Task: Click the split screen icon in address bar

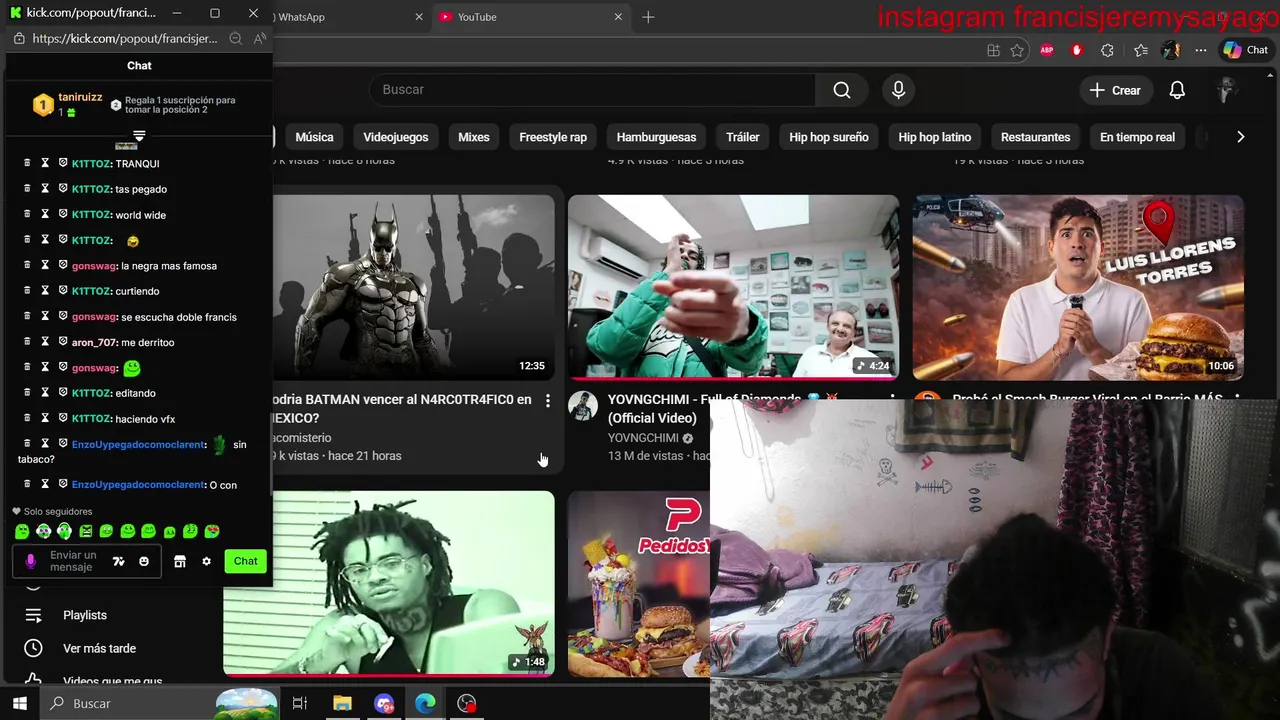Action: pos(993,50)
